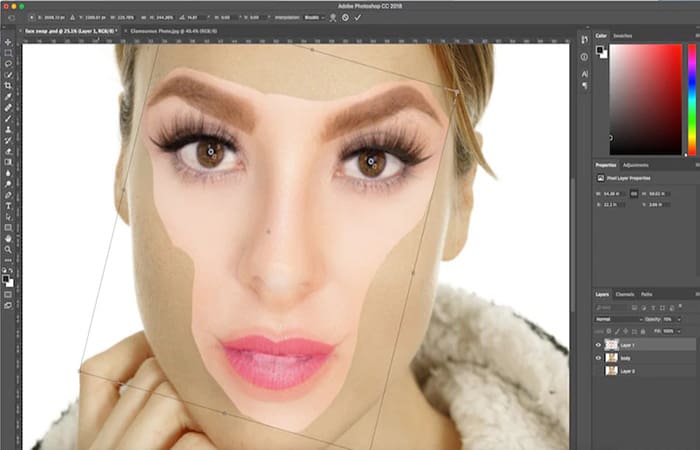Viewport: 700px width, 450px height.
Task: Select the Lasso tool
Action: 8,64
